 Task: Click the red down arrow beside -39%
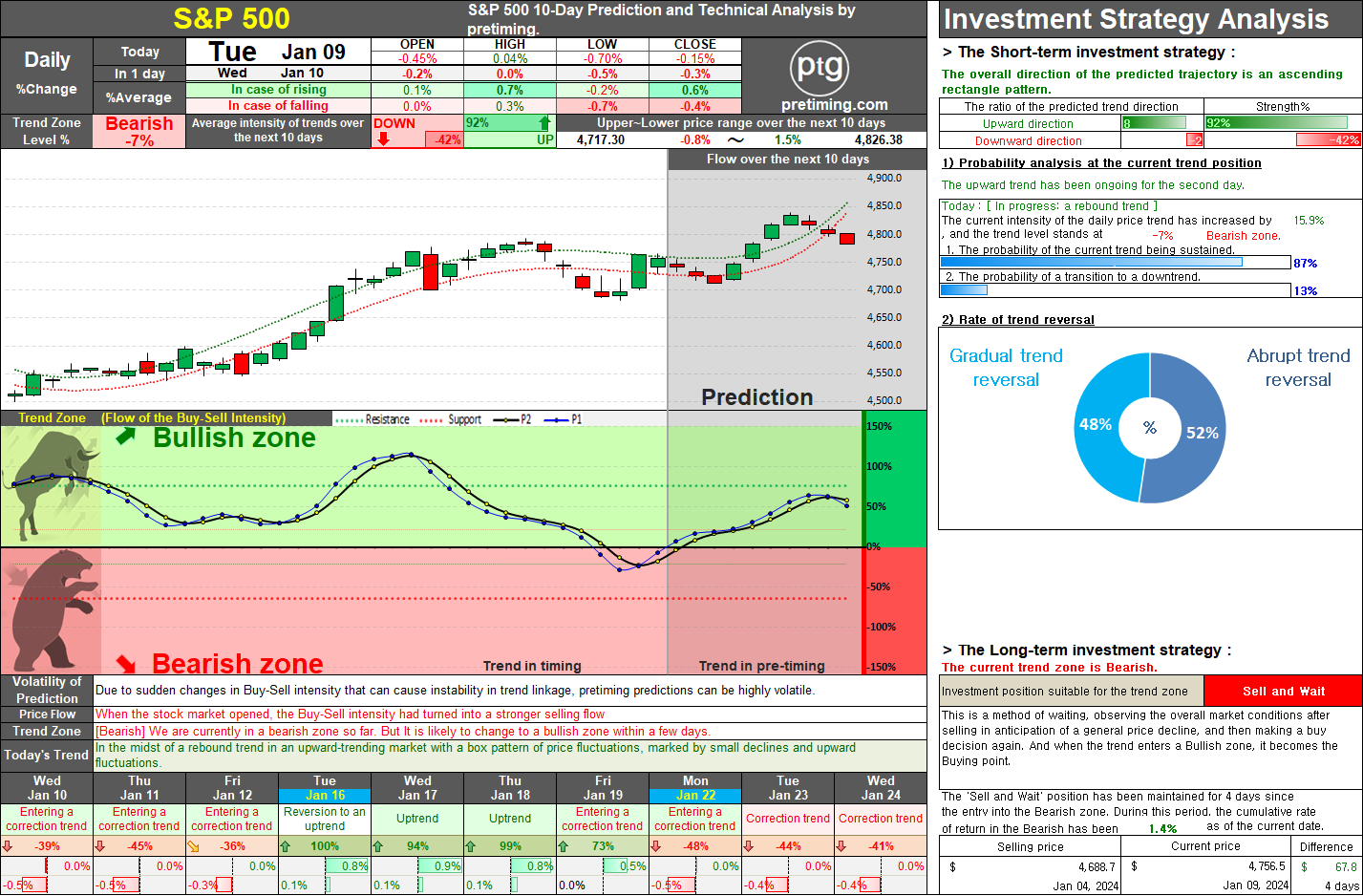tap(8, 845)
